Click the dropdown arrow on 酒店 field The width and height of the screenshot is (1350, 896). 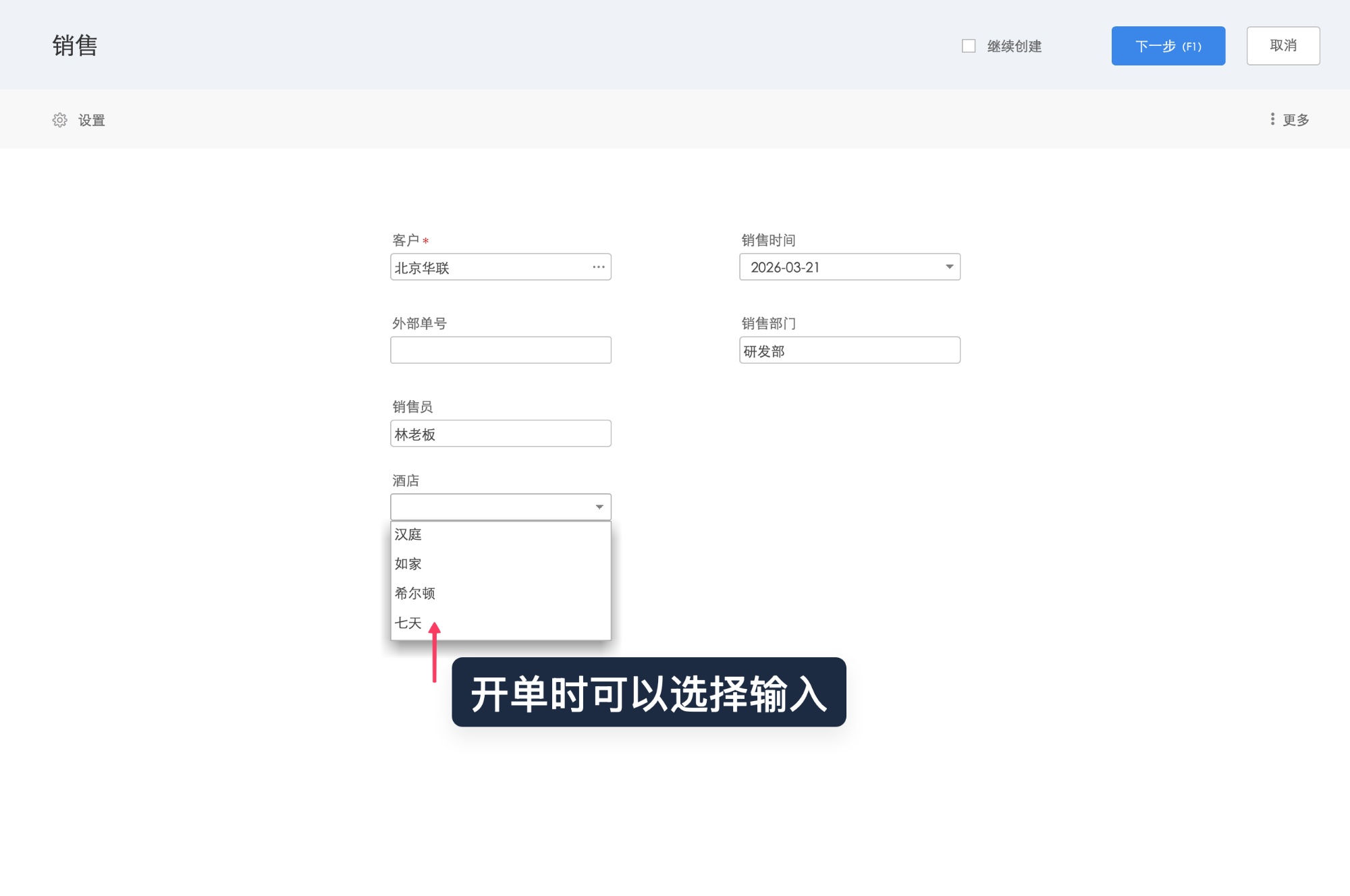(x=598, y=506)
